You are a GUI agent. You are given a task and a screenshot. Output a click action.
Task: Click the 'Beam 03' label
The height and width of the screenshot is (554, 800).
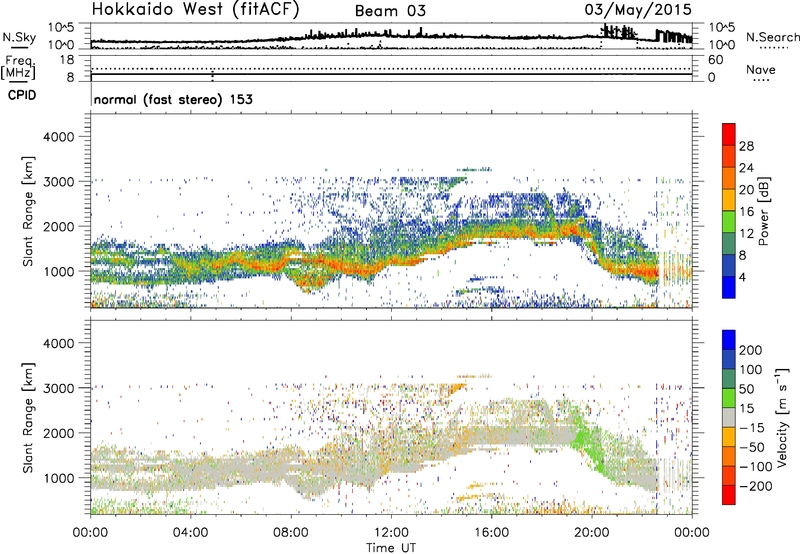point(390,11)
